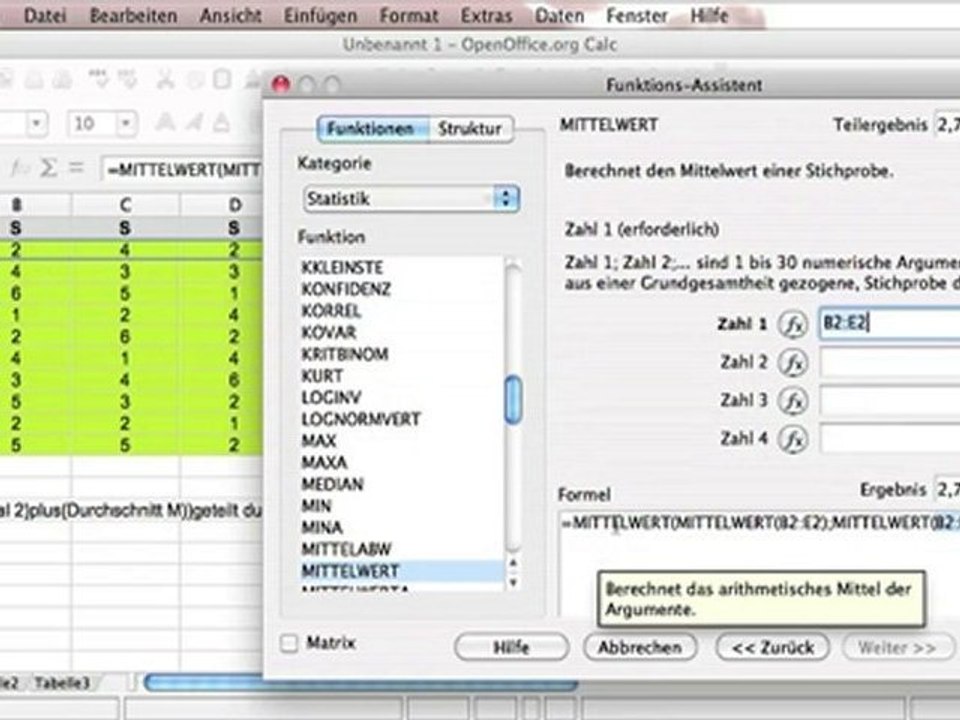Open the Bearbeiten menu
960x720 pixels.
coord(133,15)
